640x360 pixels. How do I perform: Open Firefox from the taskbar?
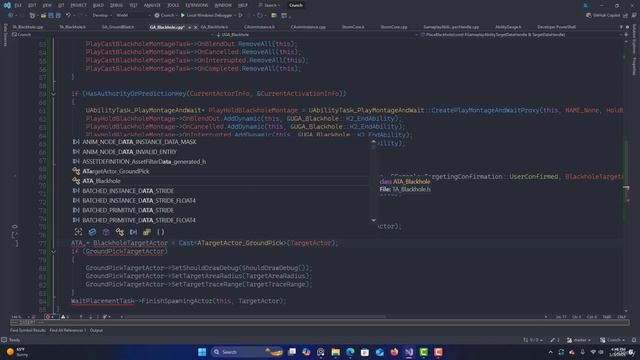click(394, 352)
